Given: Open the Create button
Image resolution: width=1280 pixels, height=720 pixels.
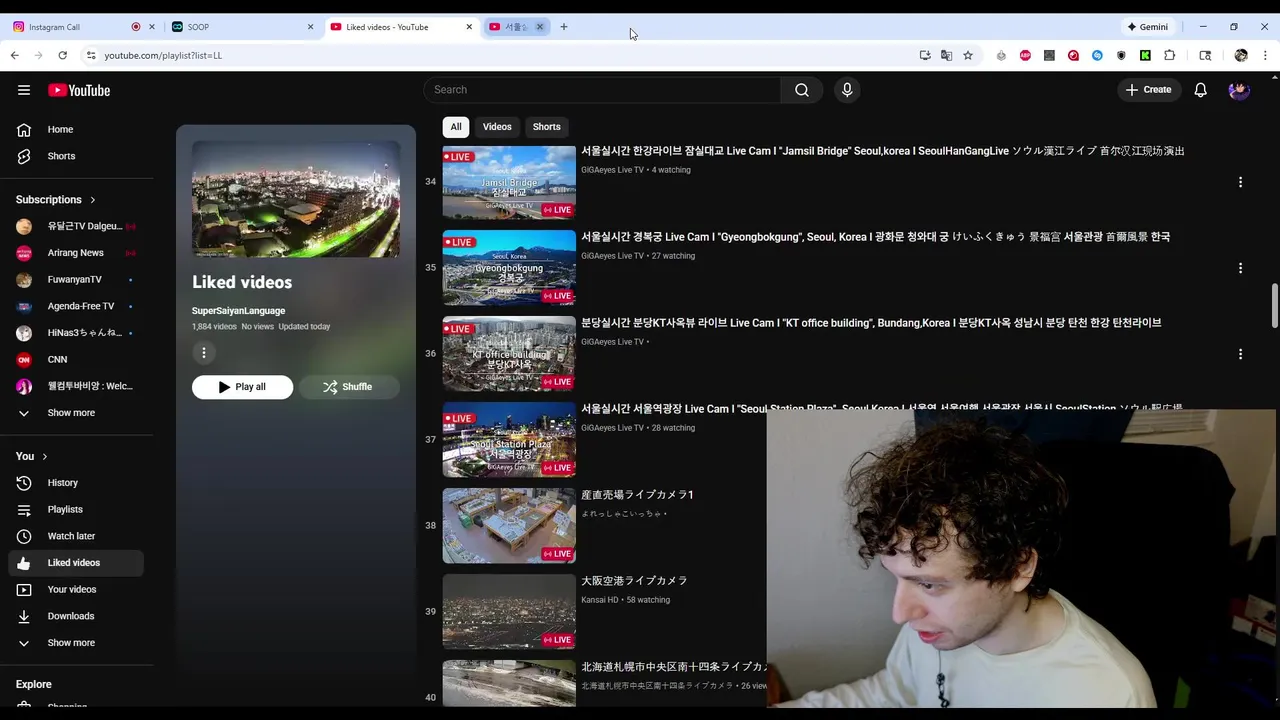Looking at the screenshot, I should (1149, 90).
